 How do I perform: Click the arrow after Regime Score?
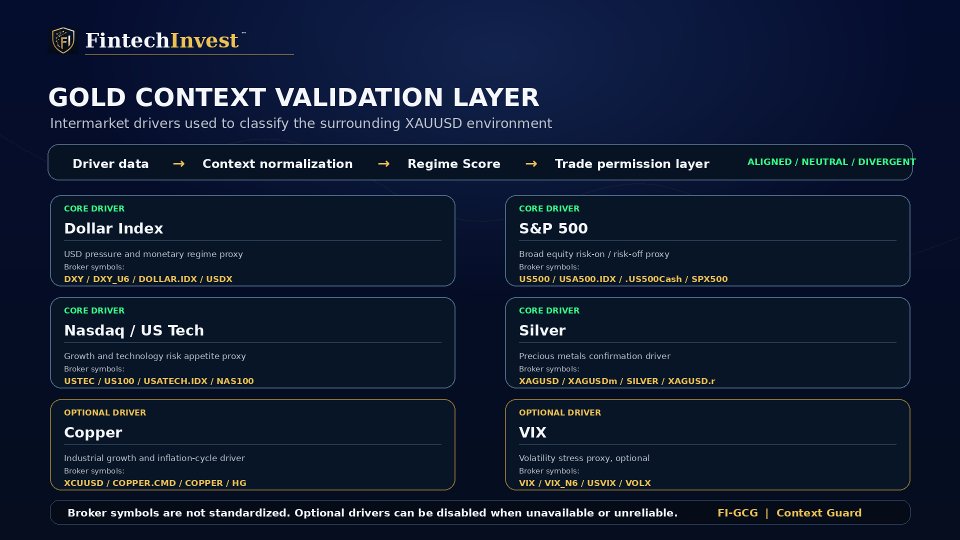click(531, 163)
